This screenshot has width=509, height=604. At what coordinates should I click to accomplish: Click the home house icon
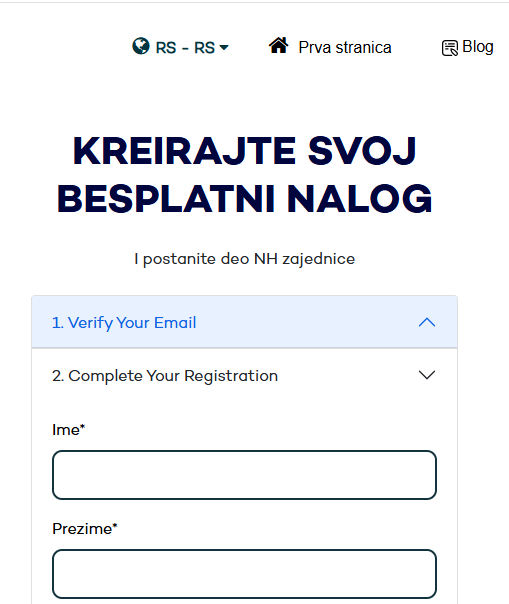click(279, 45)
